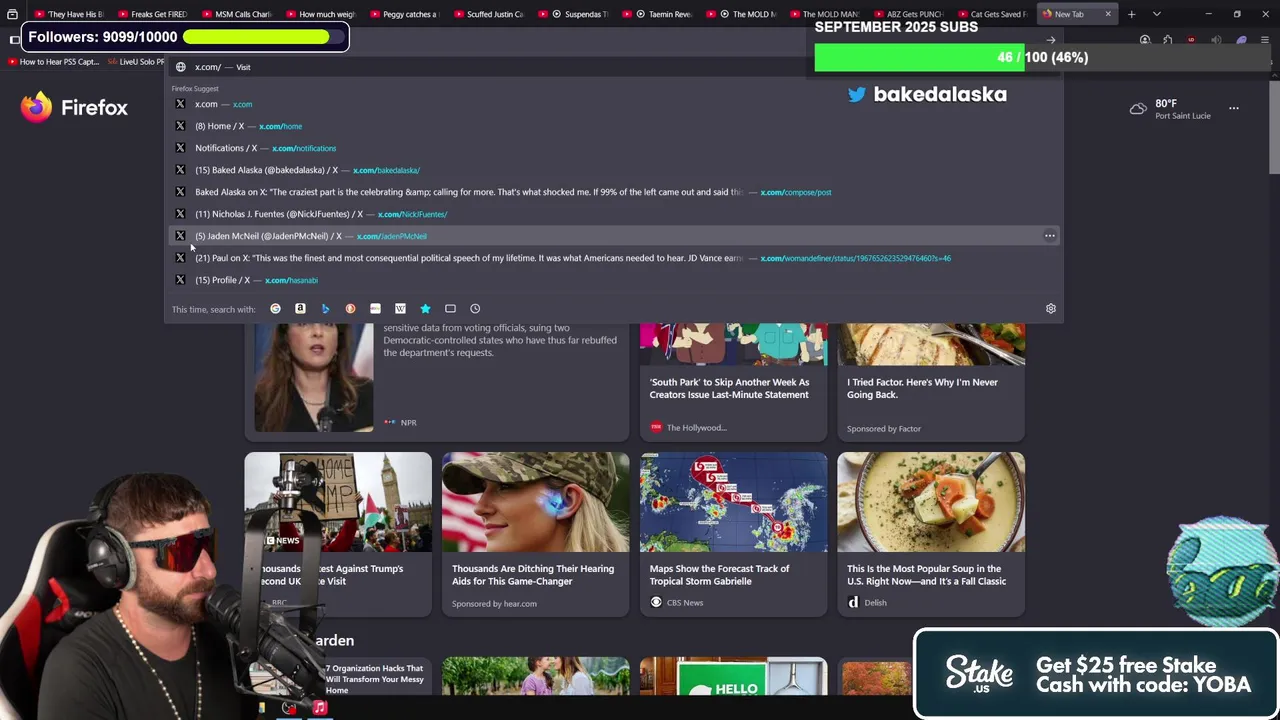The width and height of the screenshot is (1280, 720).
Task: Search this time with Amazon icon
Action: coord(300,309)
